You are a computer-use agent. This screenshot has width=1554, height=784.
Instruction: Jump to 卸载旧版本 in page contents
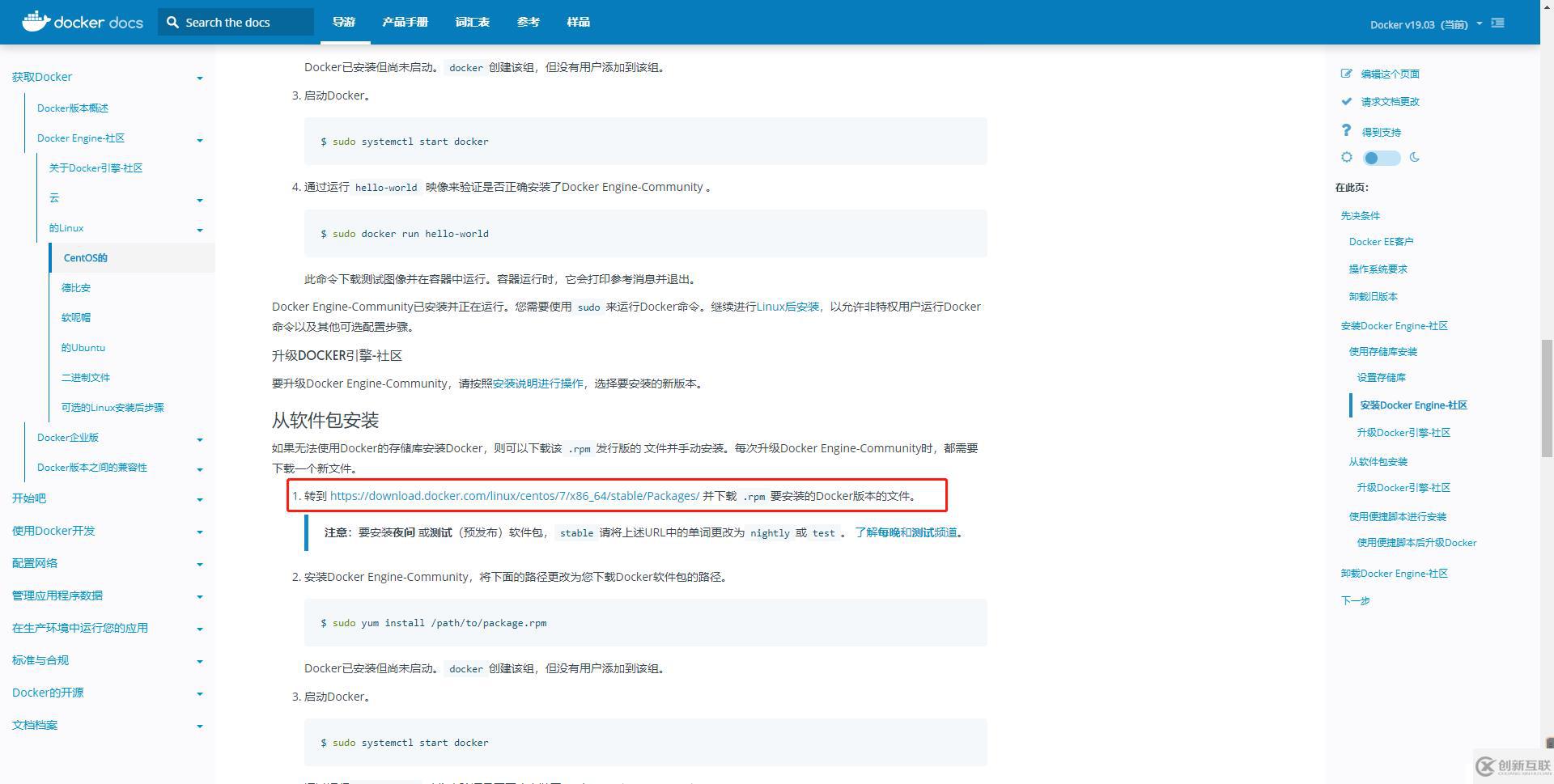(x=1374, y=296)
